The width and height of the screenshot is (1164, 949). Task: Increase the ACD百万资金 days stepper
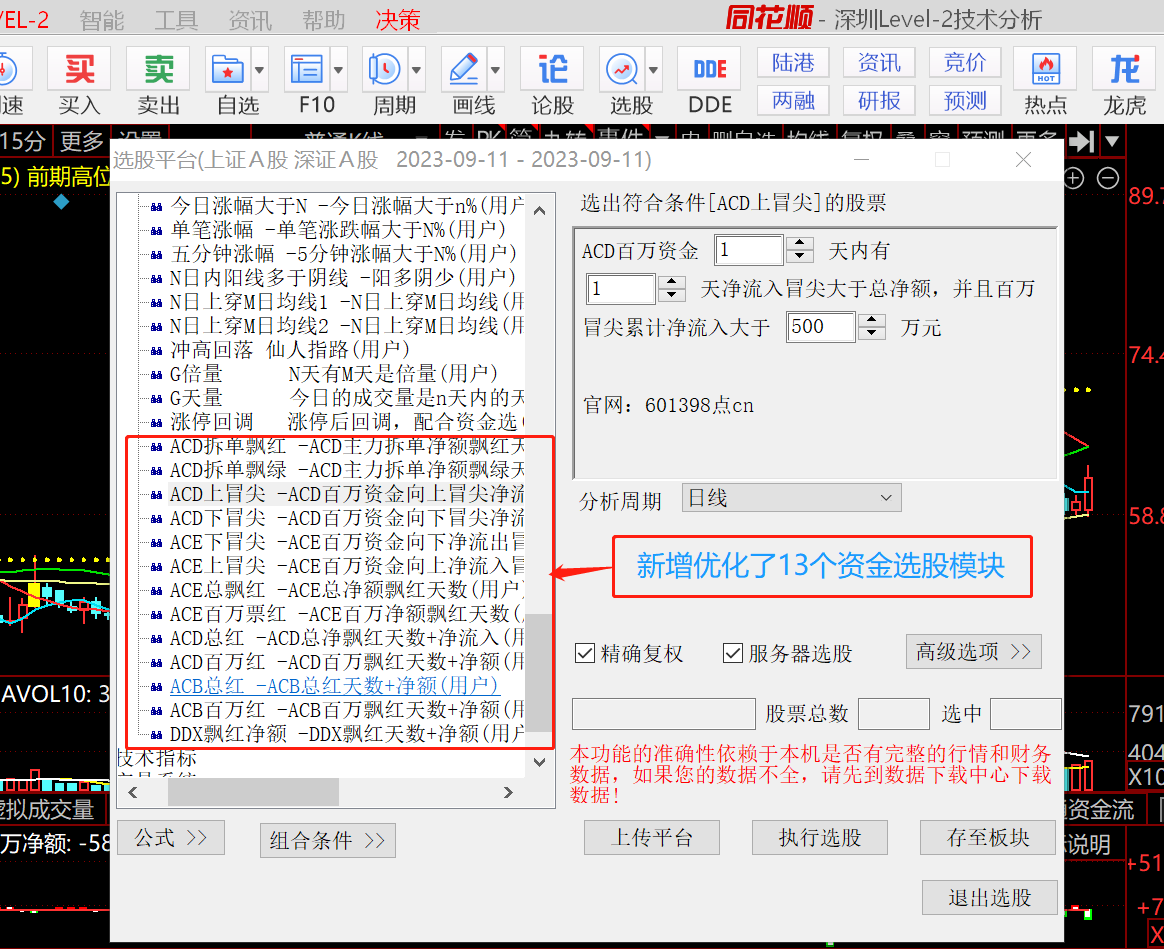point(800,243)
